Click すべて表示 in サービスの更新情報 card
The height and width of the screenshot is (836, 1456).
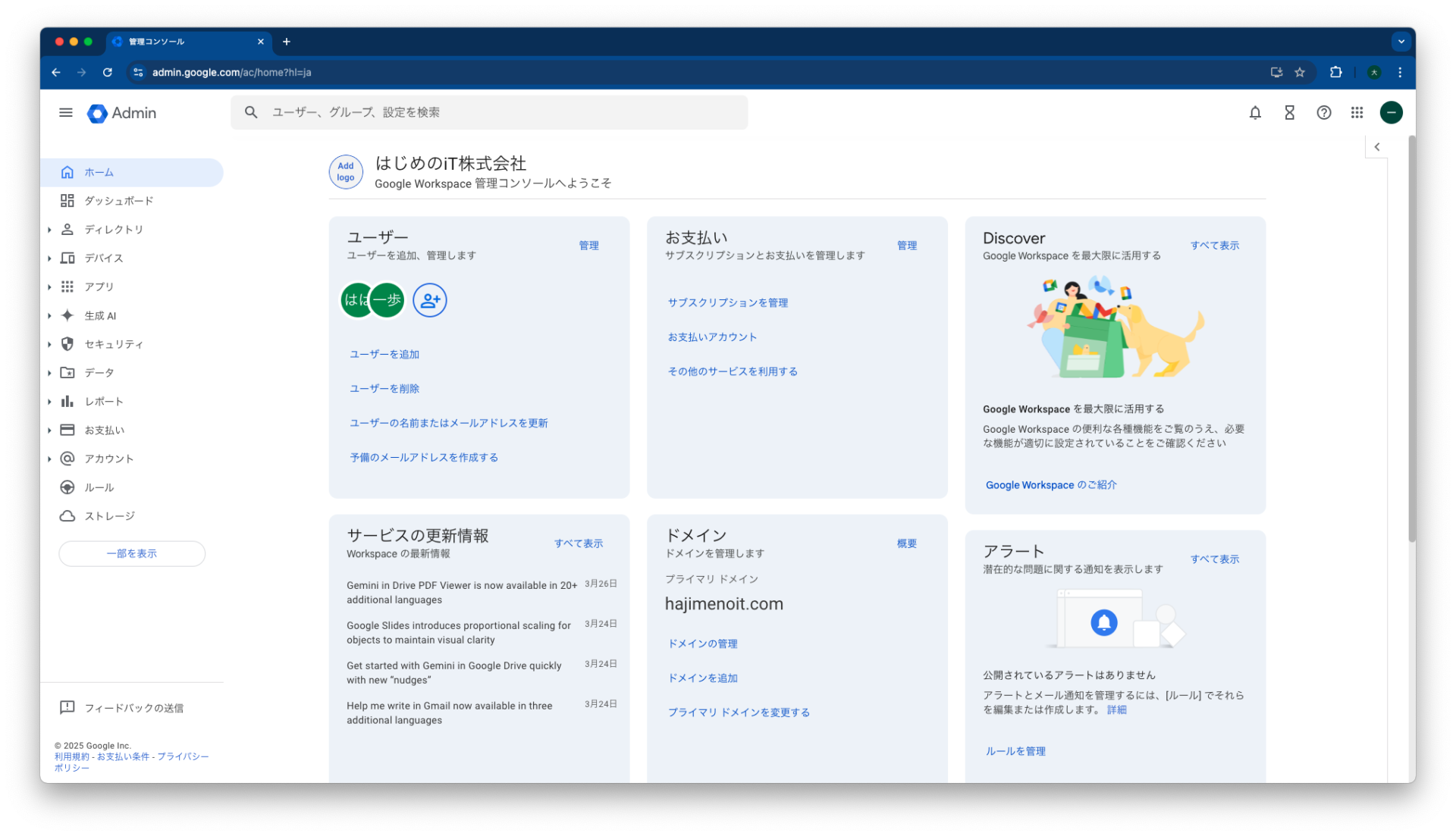click(x=578, y=543)
